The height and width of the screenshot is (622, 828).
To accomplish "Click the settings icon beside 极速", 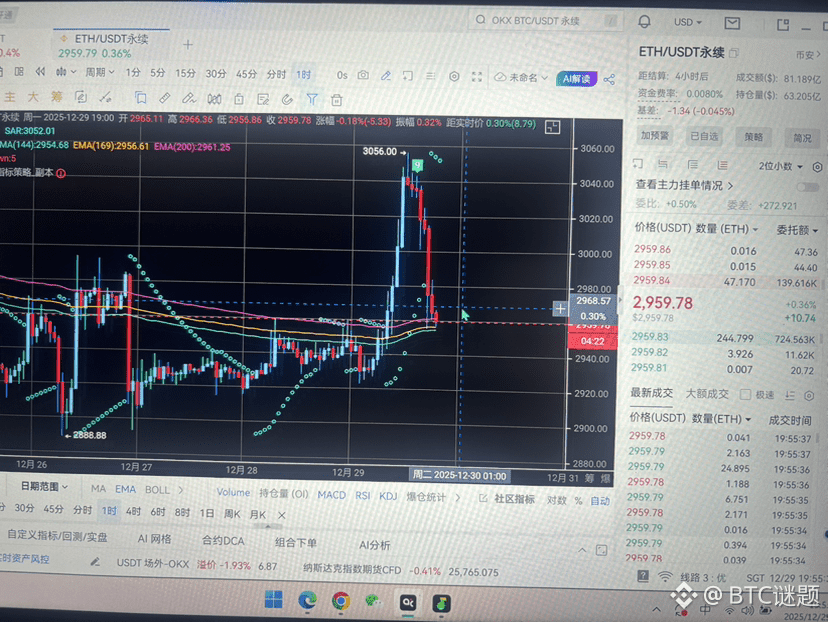I will pos(808,395).
